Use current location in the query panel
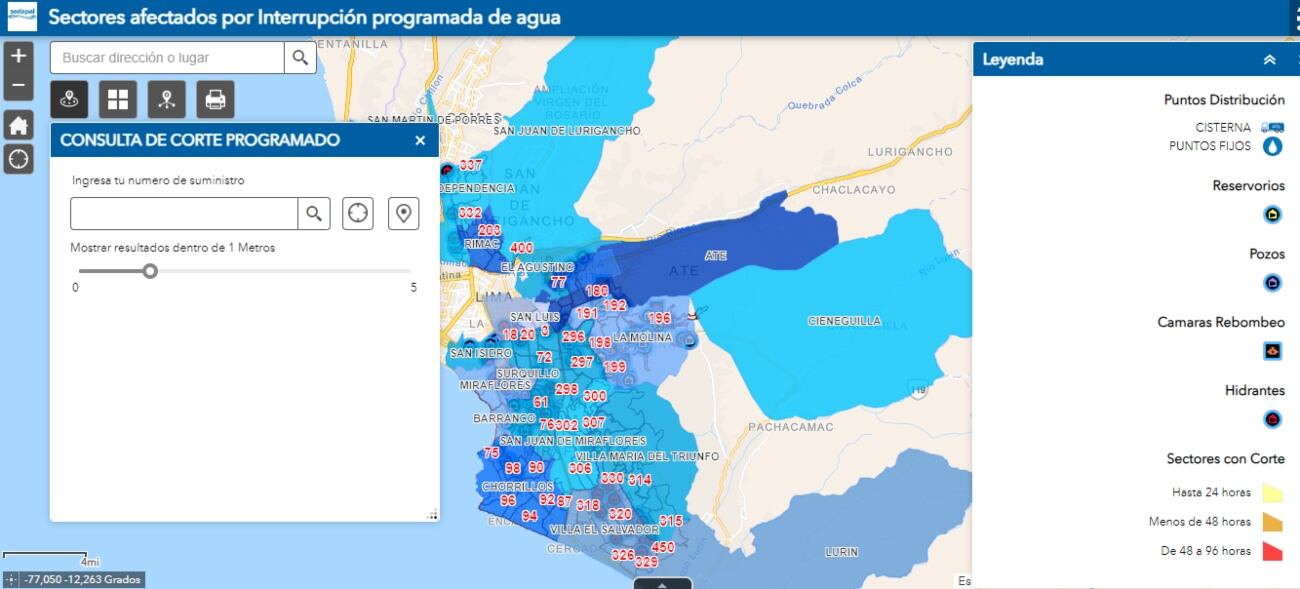 tap(358, 213)
